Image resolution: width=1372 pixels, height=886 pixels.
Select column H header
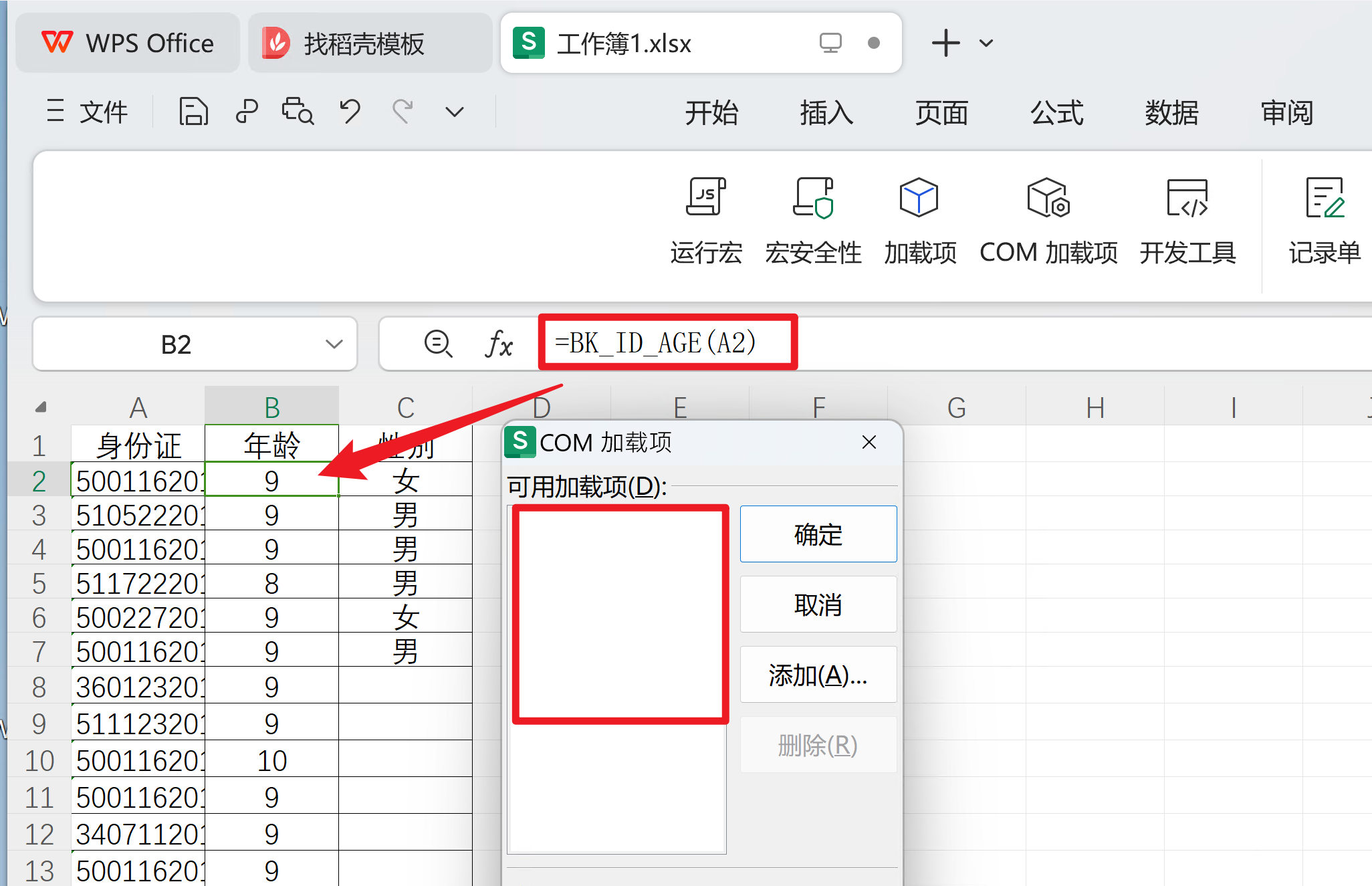click(x=1095, y=407)
